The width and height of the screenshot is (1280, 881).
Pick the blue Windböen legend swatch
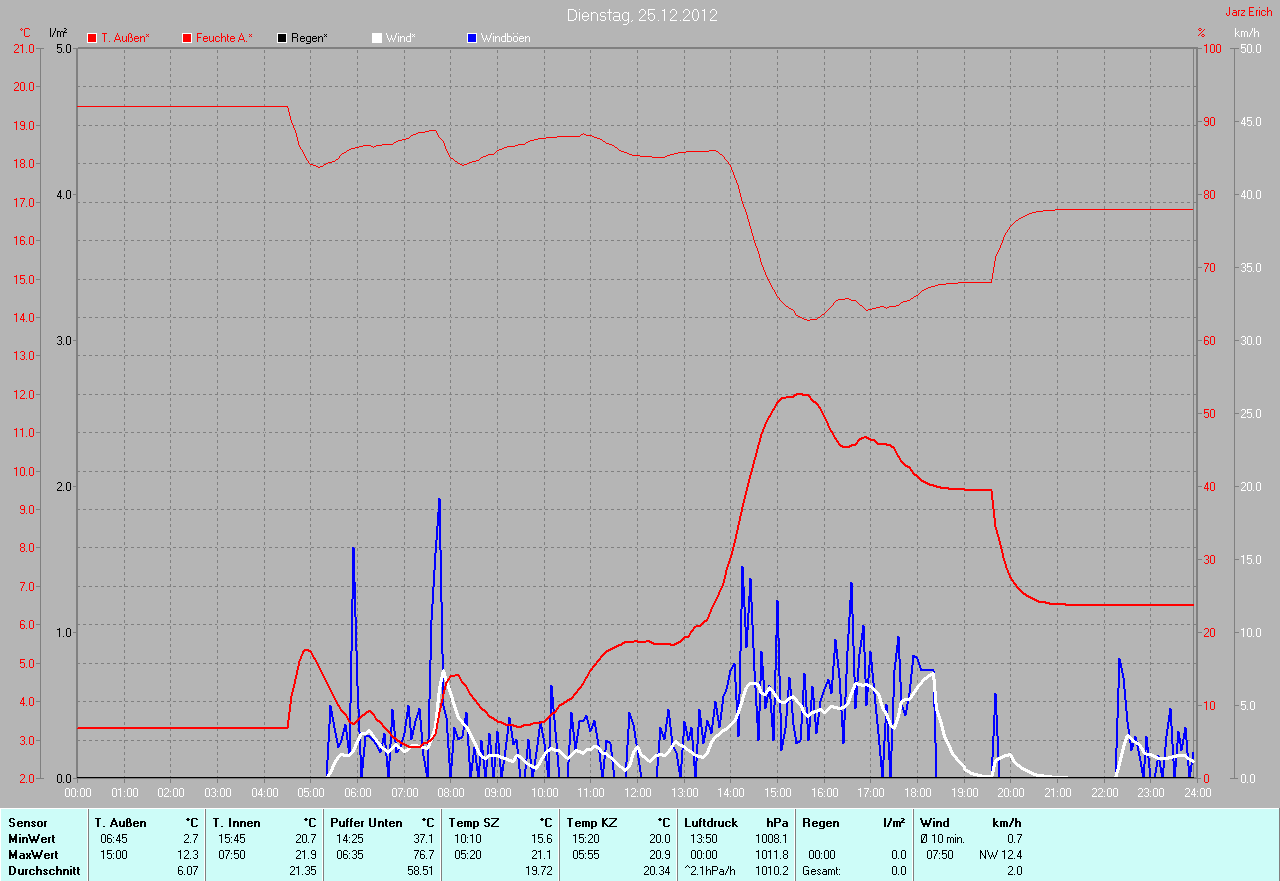tap(472, 38)
